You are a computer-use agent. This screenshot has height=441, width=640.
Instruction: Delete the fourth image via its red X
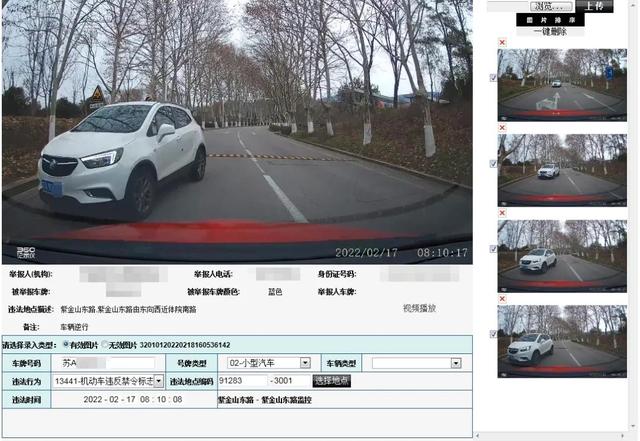click(502, 297)
